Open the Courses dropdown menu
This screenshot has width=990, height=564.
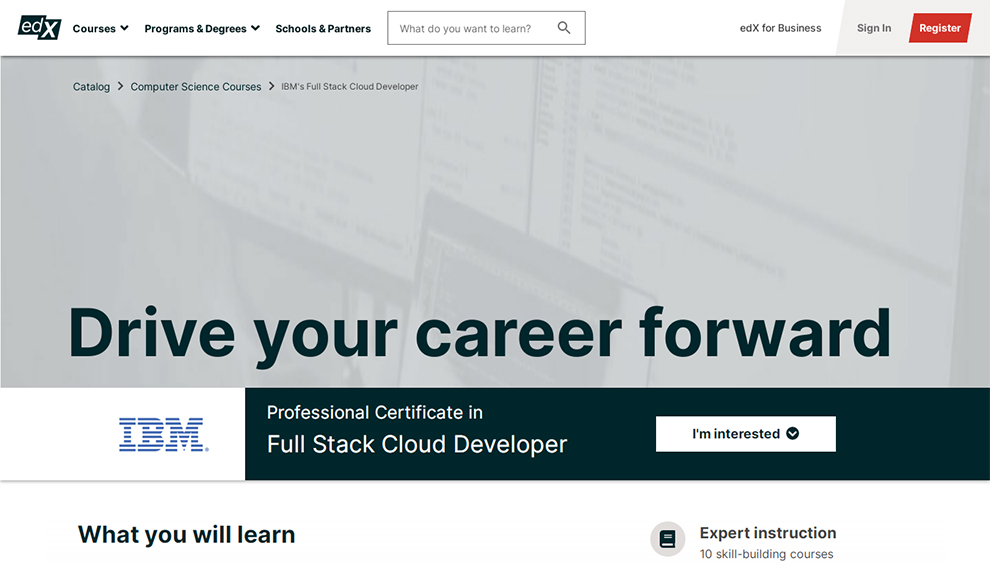pyautogui.click(x=100, y=28)
